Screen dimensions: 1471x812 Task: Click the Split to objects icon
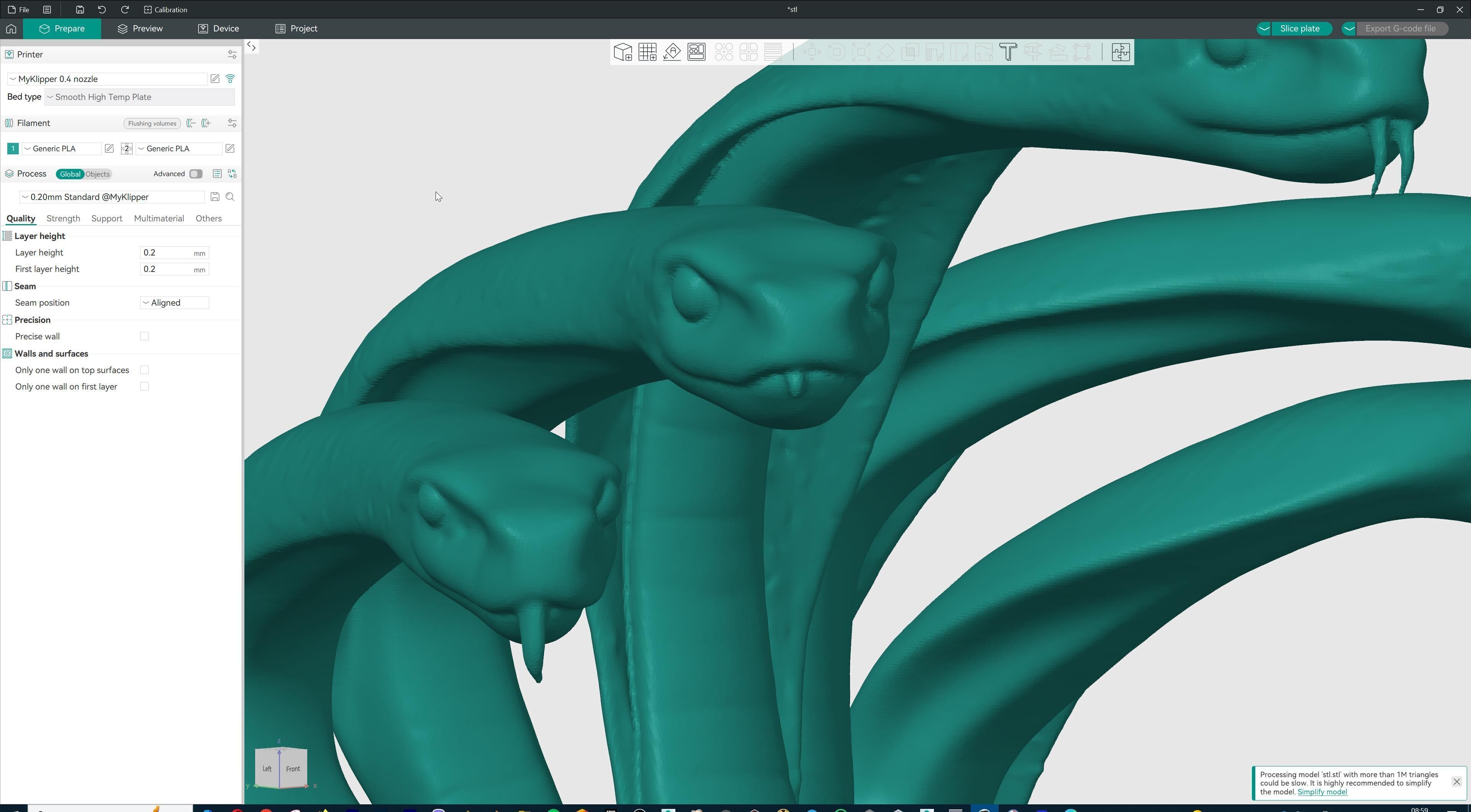pos(724,52)
